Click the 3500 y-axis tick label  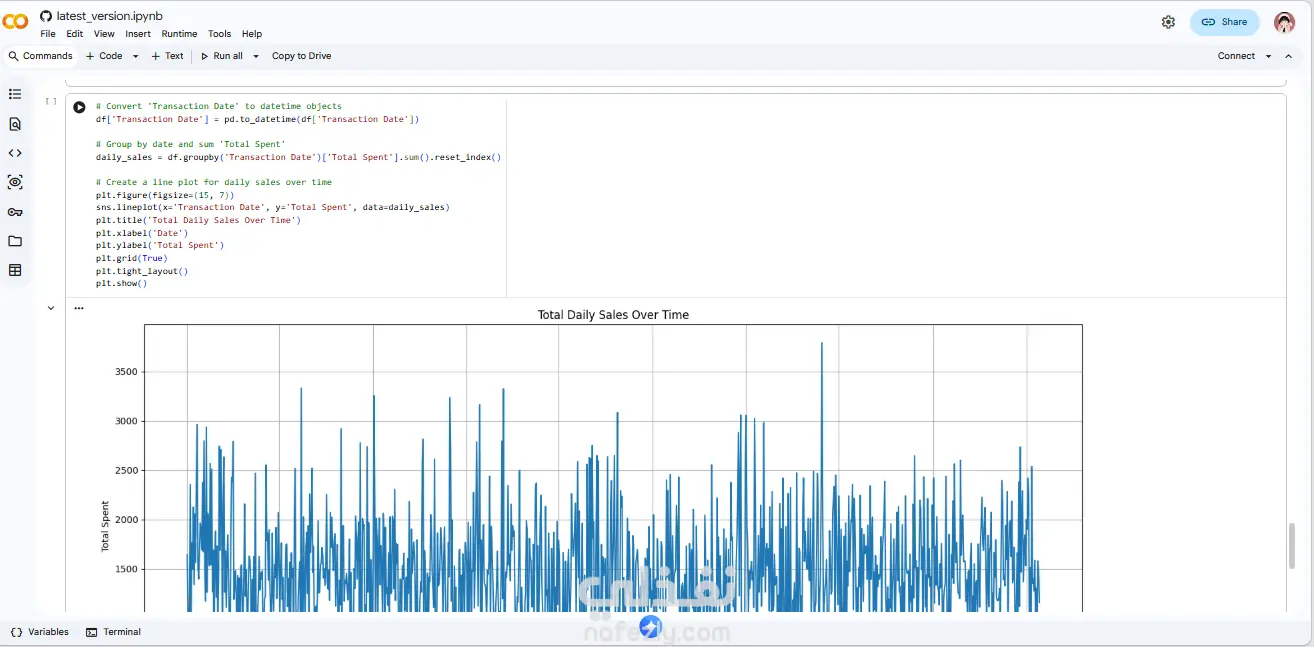[126, 372]
